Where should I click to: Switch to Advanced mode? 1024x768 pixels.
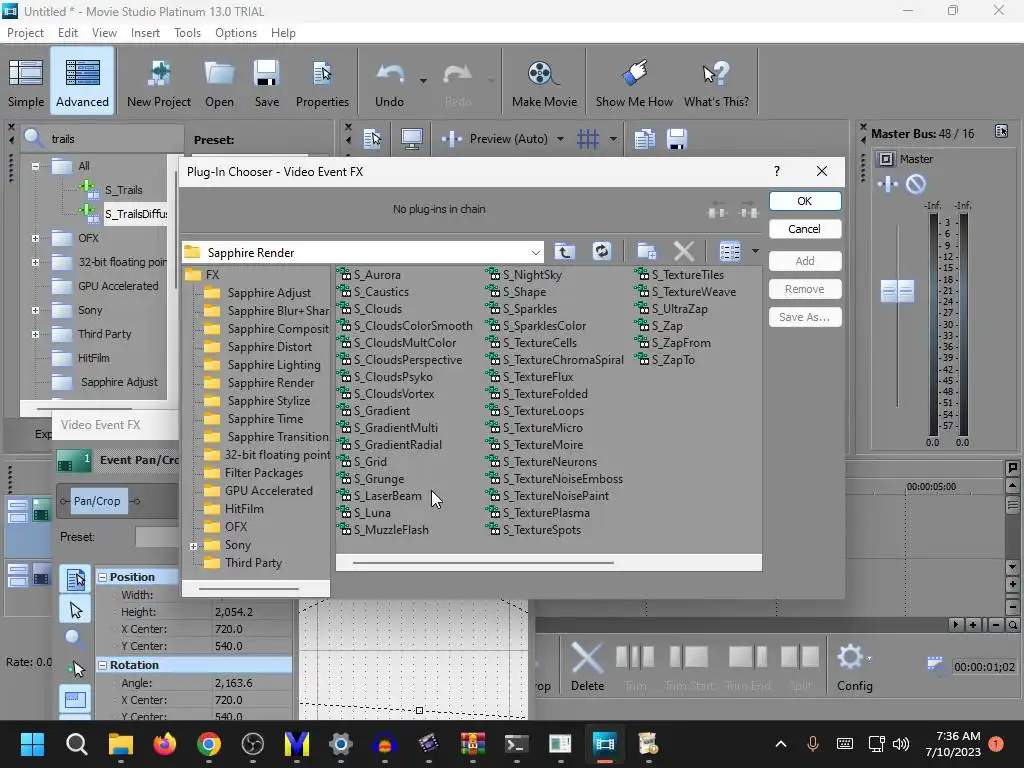(x=82, y=82)
